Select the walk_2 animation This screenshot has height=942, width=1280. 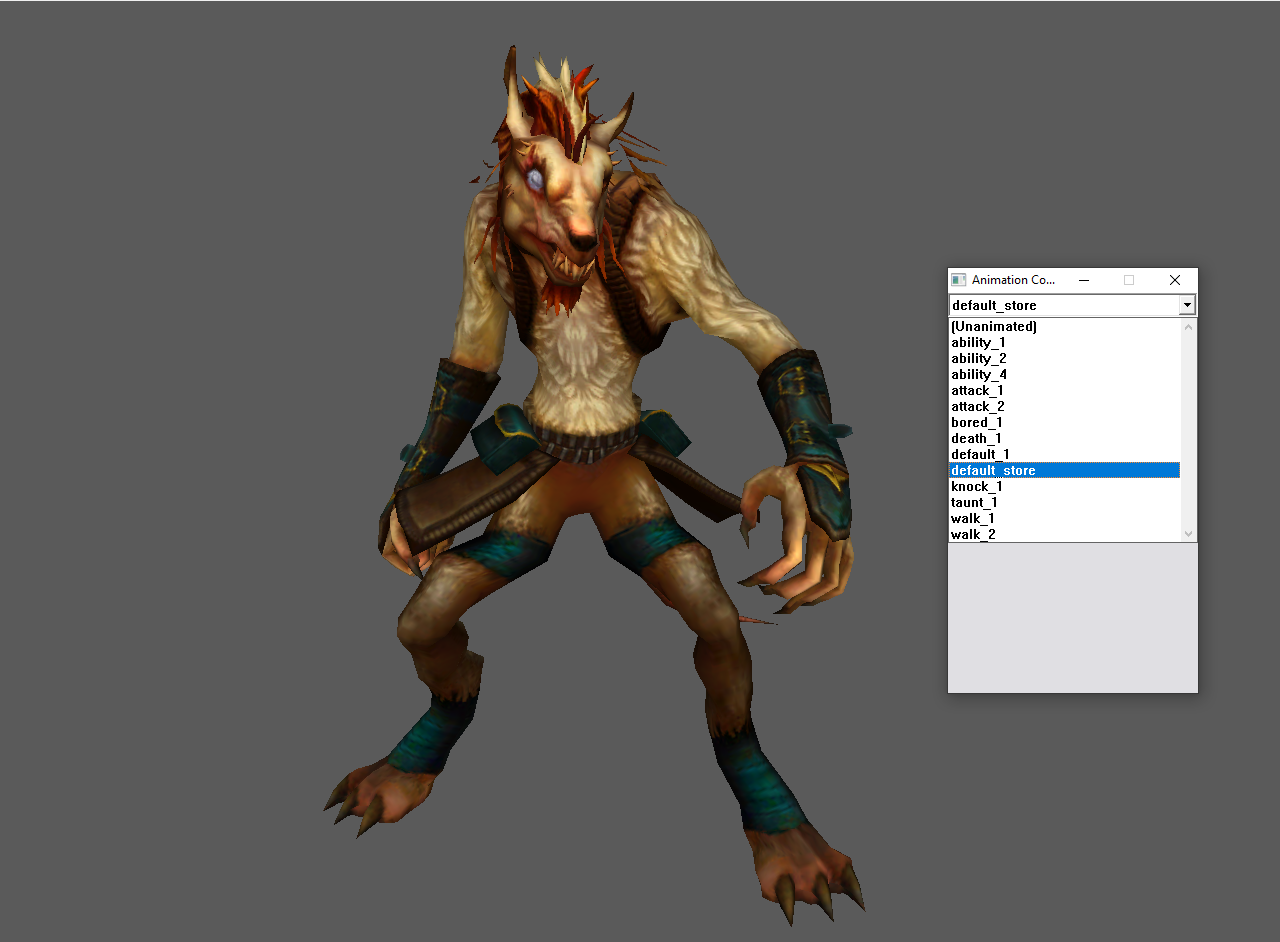point(1064,534)
